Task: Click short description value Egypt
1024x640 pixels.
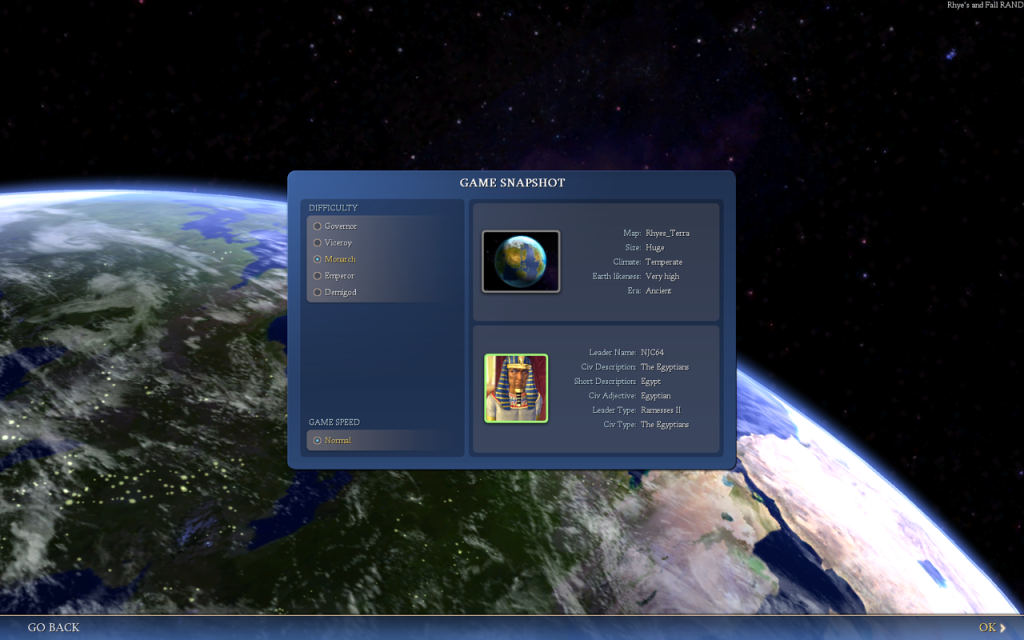Action: point(650,381)
